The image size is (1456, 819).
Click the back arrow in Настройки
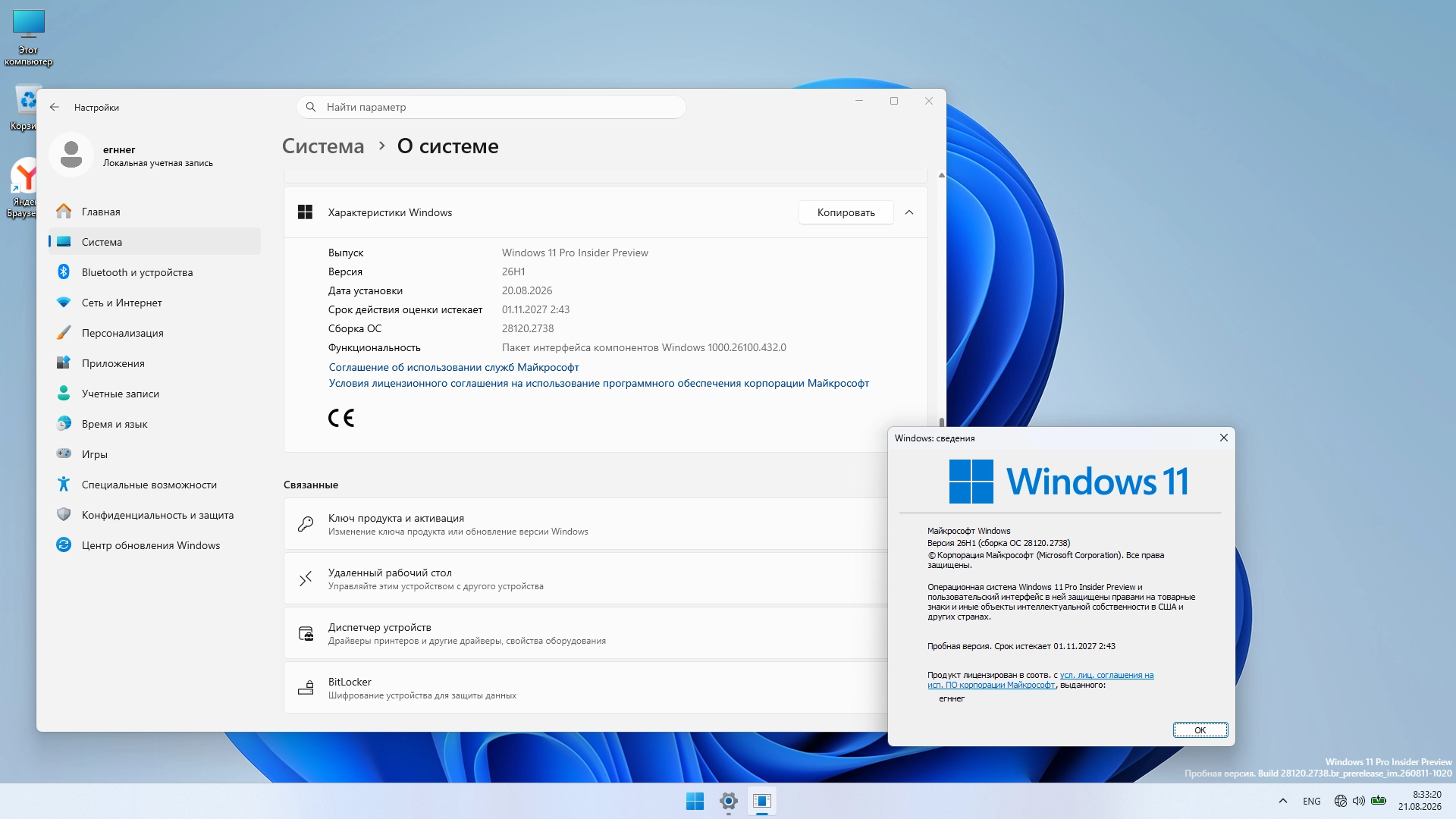[55, 107]
